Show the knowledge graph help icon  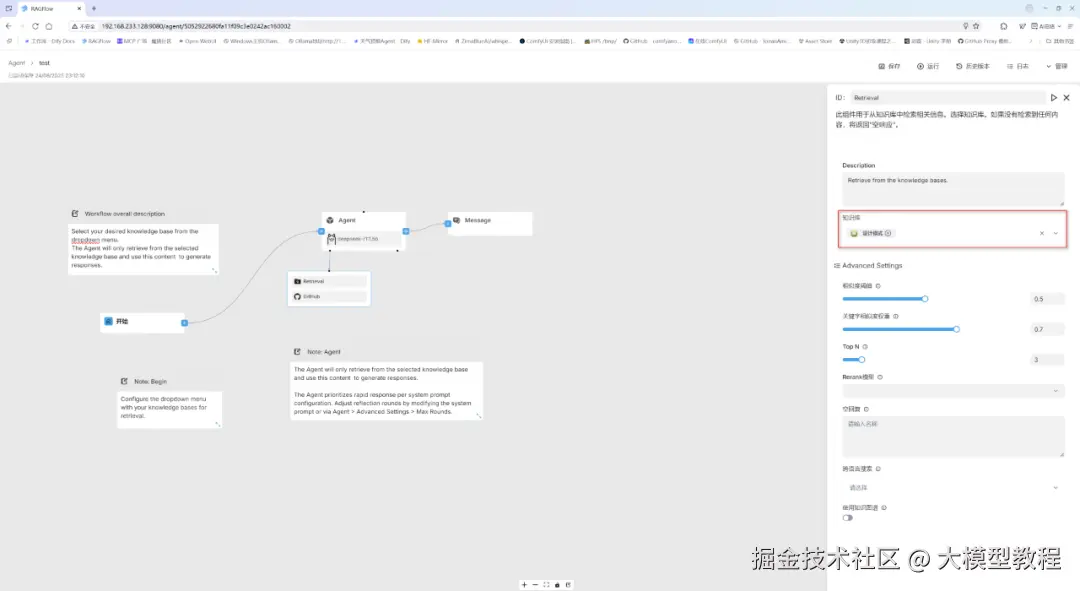[x=884, y=508]
